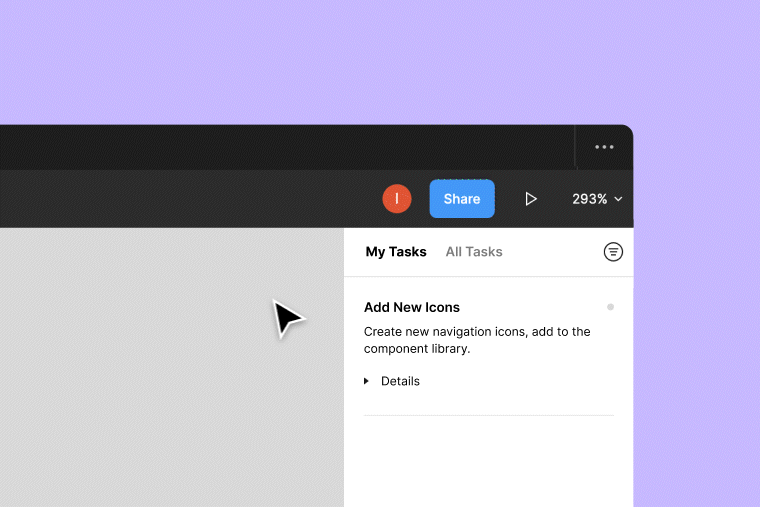Viewport: 760px width, 507px height.
Task: Switch to the My Tasks tab
Action: (x=396, y=252)
